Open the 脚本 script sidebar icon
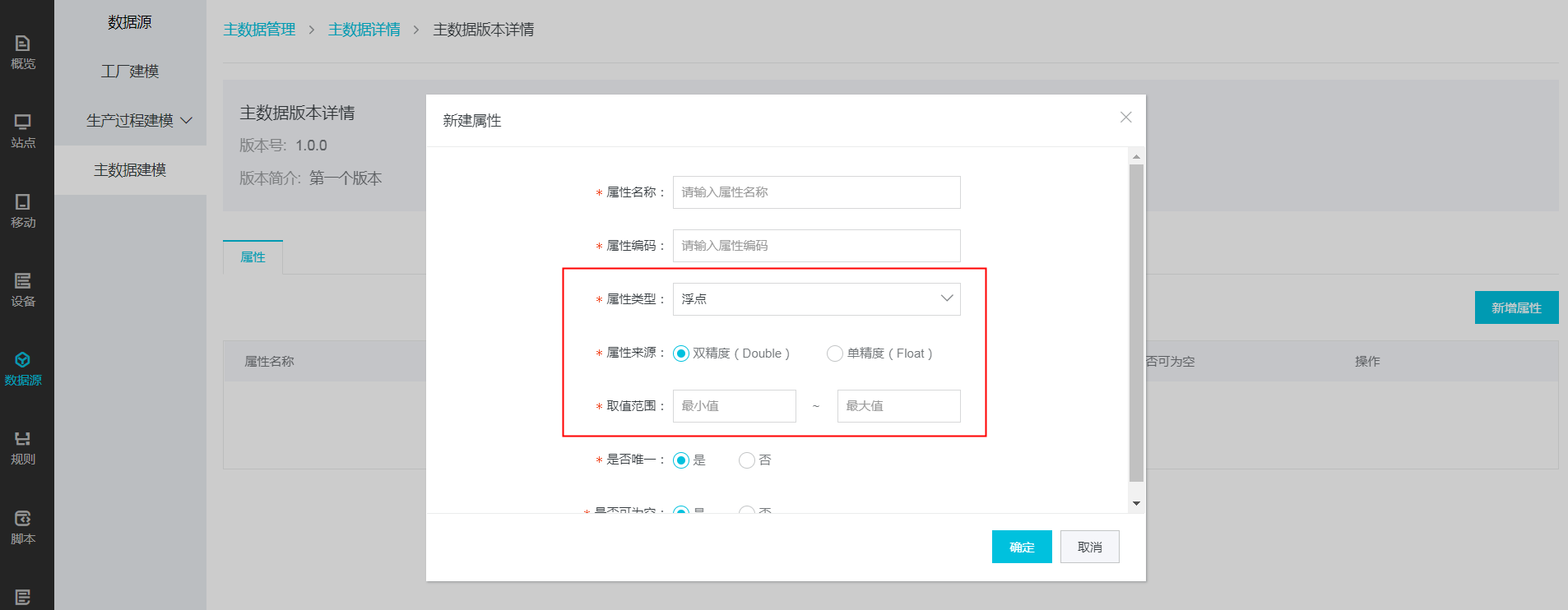The width and height of the screenshot is (1568, 610). click(23, 528)
